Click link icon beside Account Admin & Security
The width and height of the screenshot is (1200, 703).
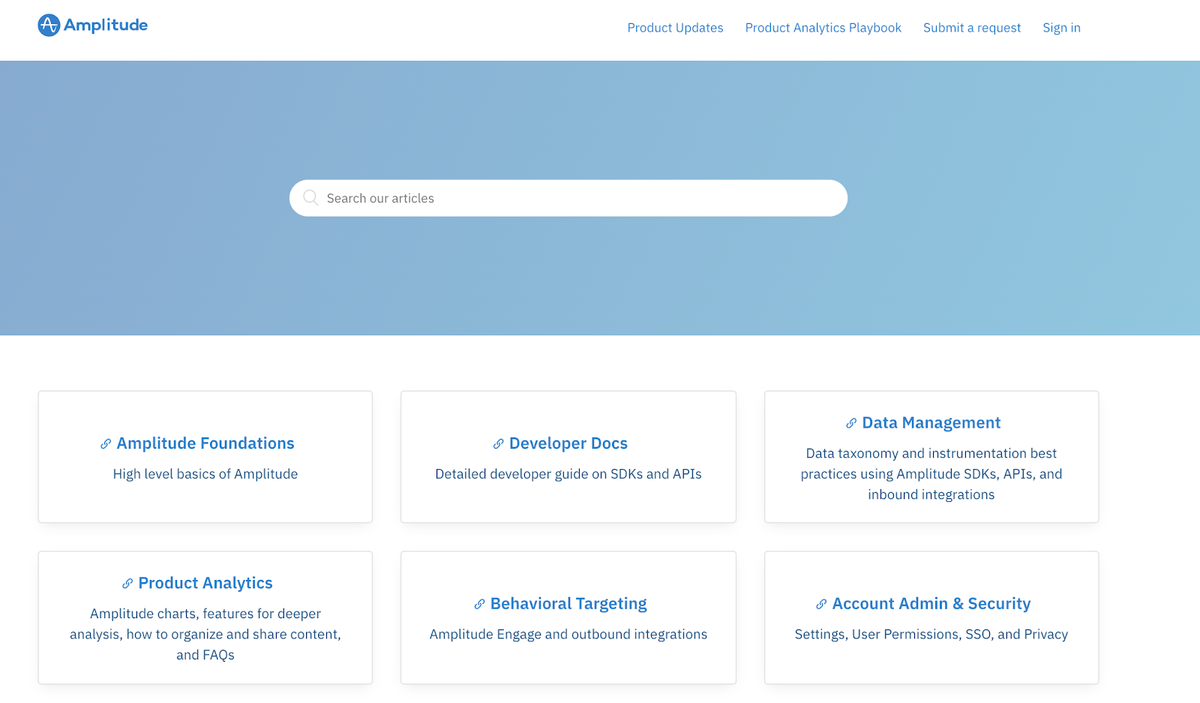821,604
